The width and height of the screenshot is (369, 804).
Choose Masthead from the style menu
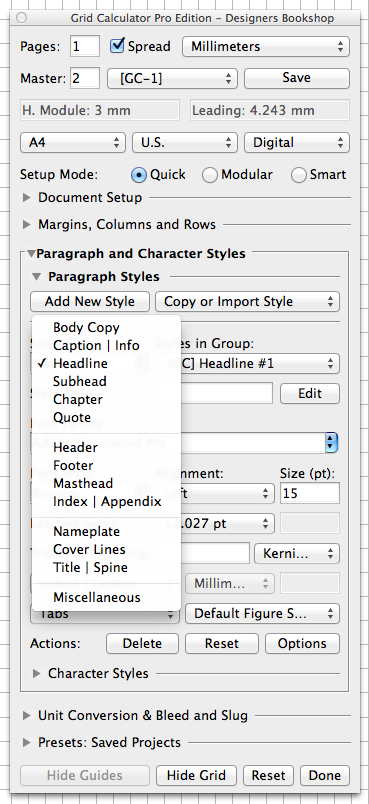106,484
